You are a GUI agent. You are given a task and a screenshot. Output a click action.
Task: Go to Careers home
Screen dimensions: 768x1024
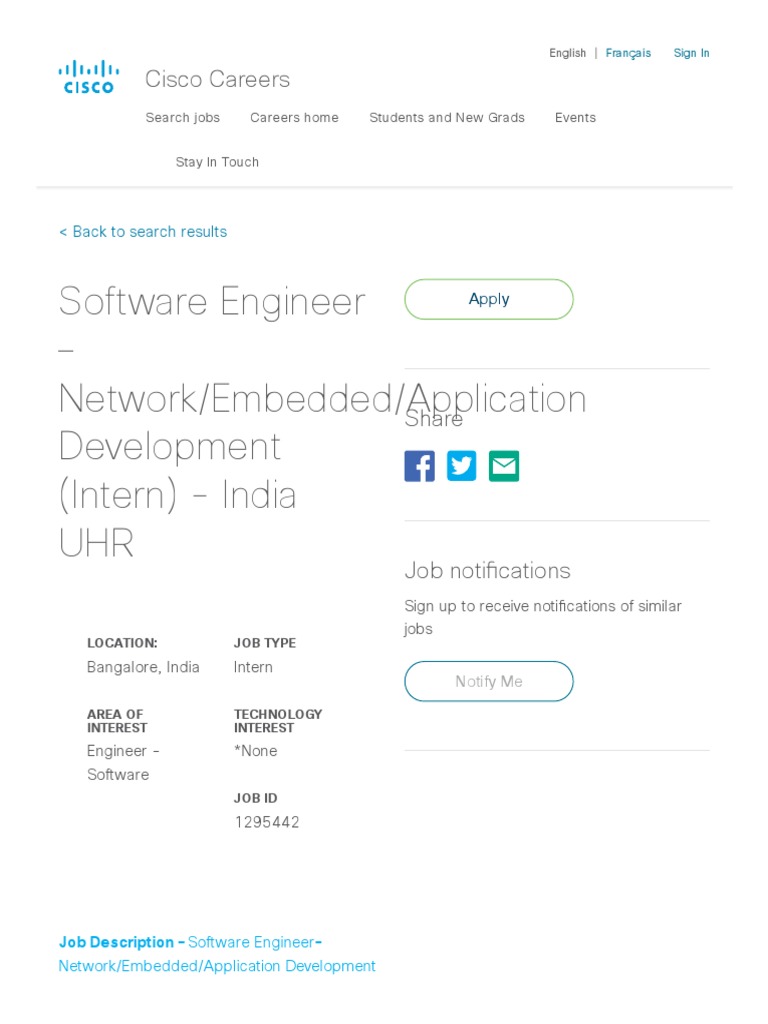(x=294, y=118)
